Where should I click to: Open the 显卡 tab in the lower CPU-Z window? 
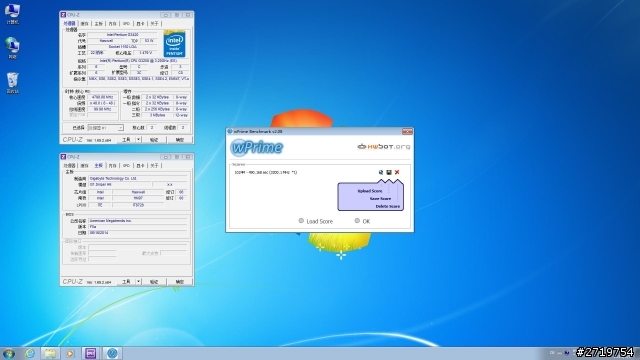click(140, 166)
